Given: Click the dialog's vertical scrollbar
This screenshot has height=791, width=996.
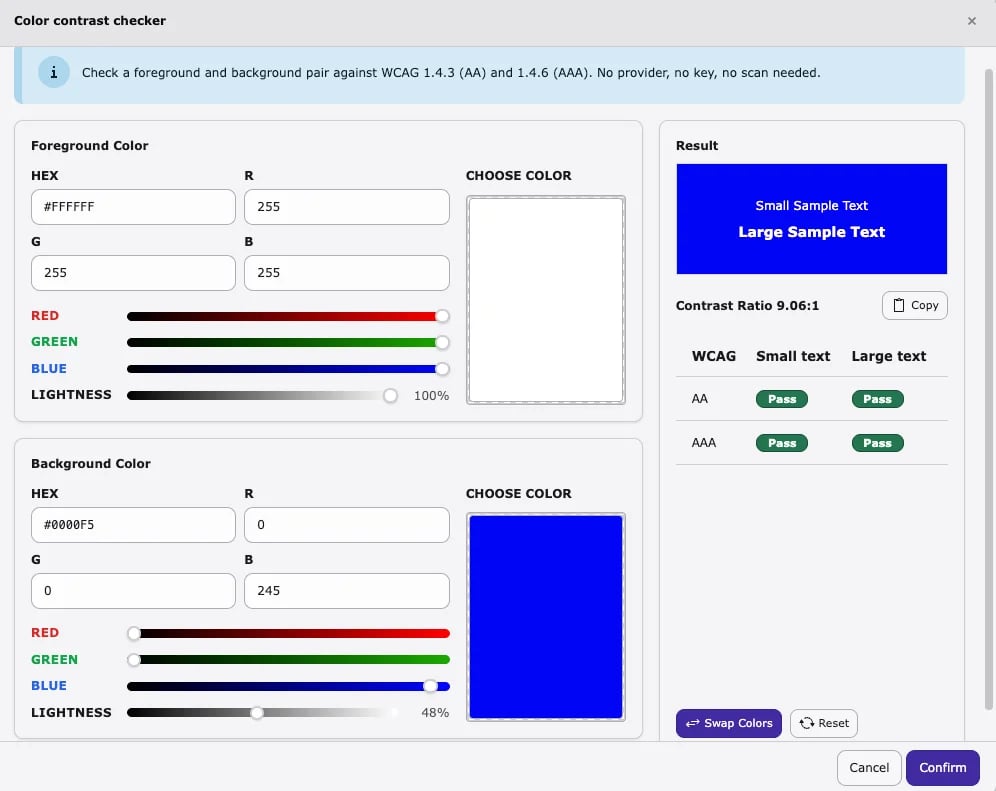Looking at the screenshot, I should [x=988, y=388].
